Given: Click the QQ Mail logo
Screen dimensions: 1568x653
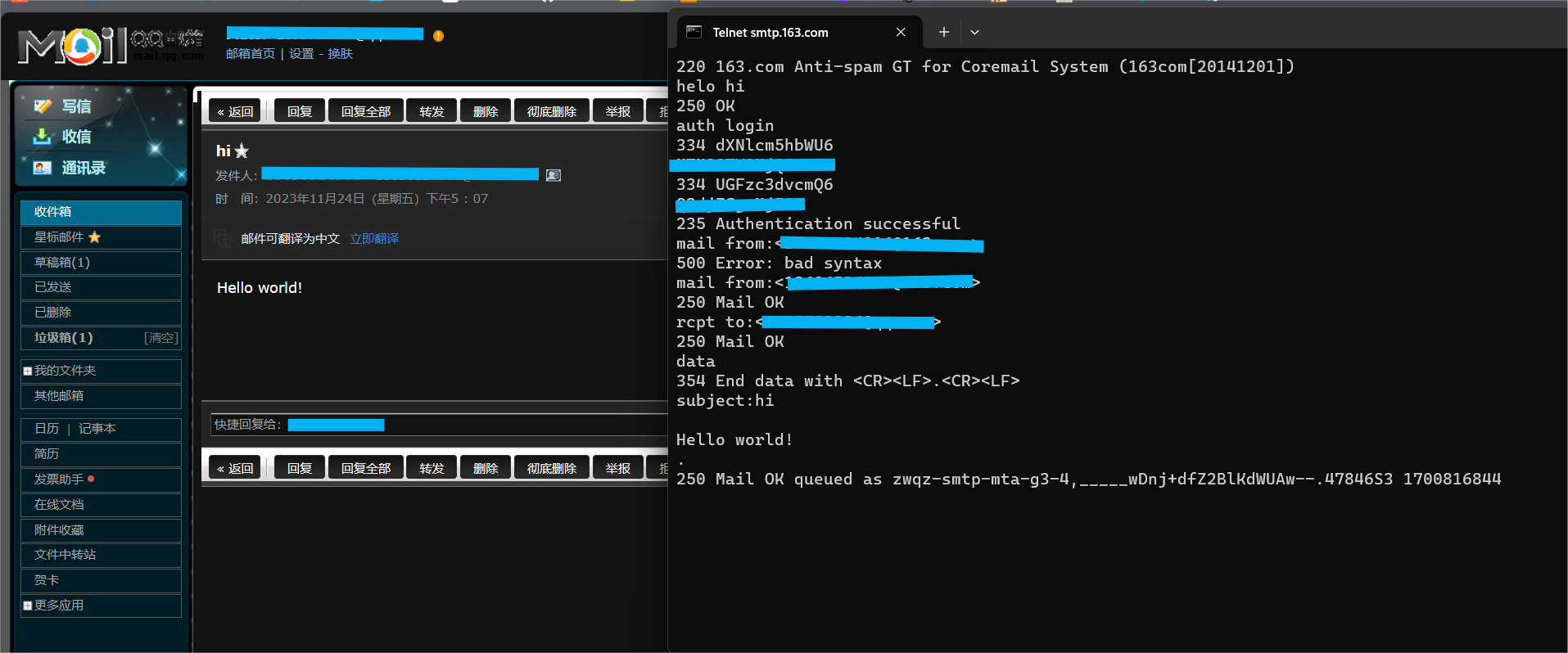Looking at the screenshot, I should click(x=111, y=46).
